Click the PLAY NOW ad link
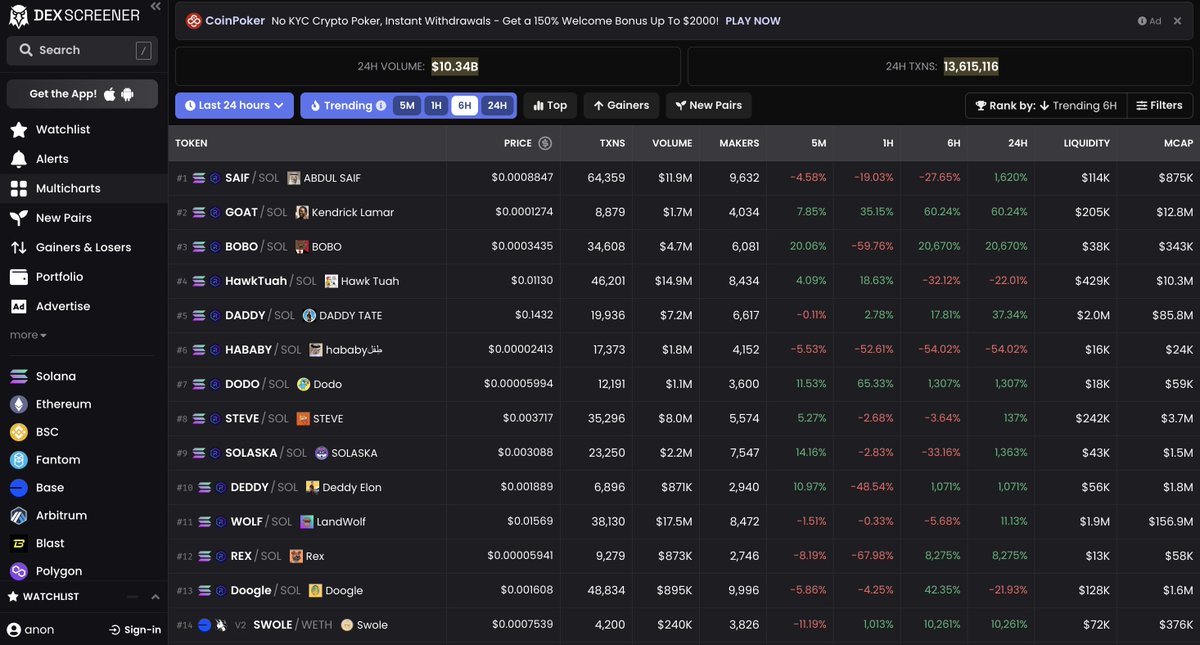This screenshot has height=645, width=1200. pyautogui.click(x=753, y=21)
